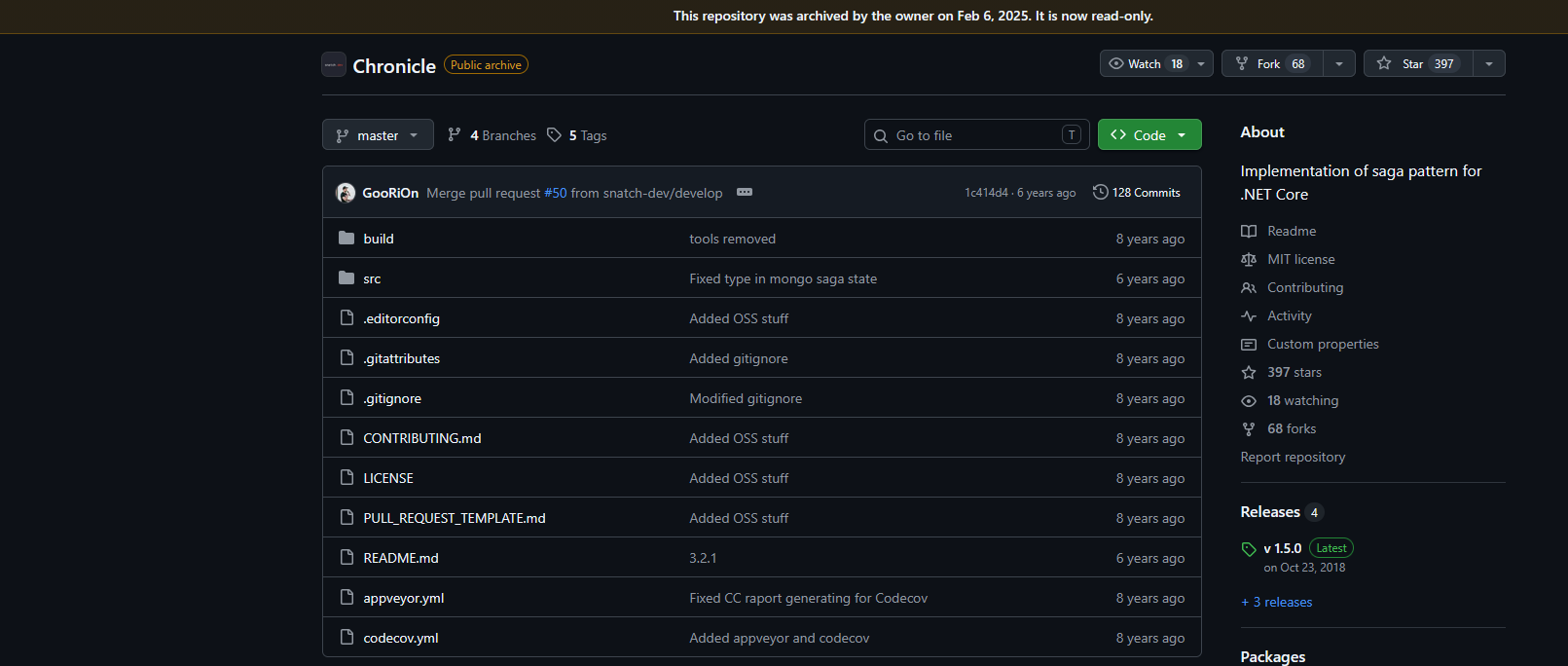Open the Chronicle repository title link
The height and width of the screenshot is (666, 1568).
click(394, 66)
